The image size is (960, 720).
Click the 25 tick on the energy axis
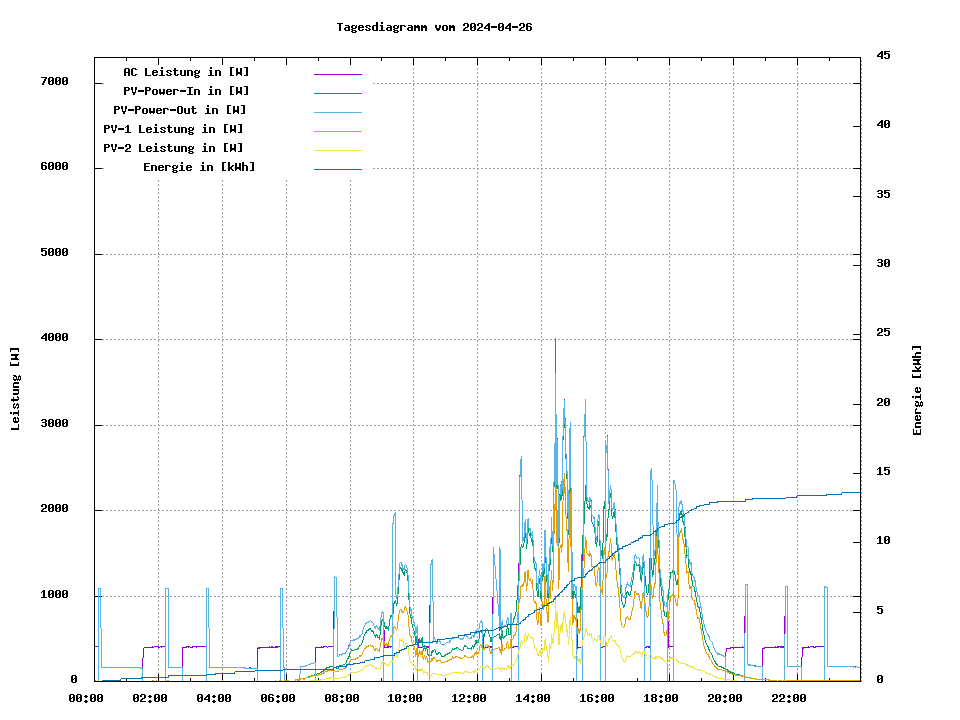(883, 332)
